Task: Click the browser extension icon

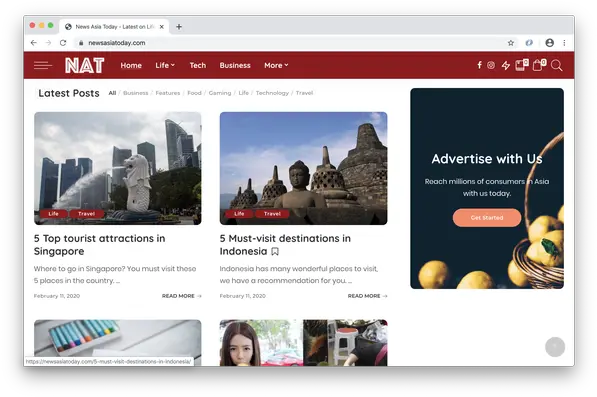Action: tap(529, 43)
